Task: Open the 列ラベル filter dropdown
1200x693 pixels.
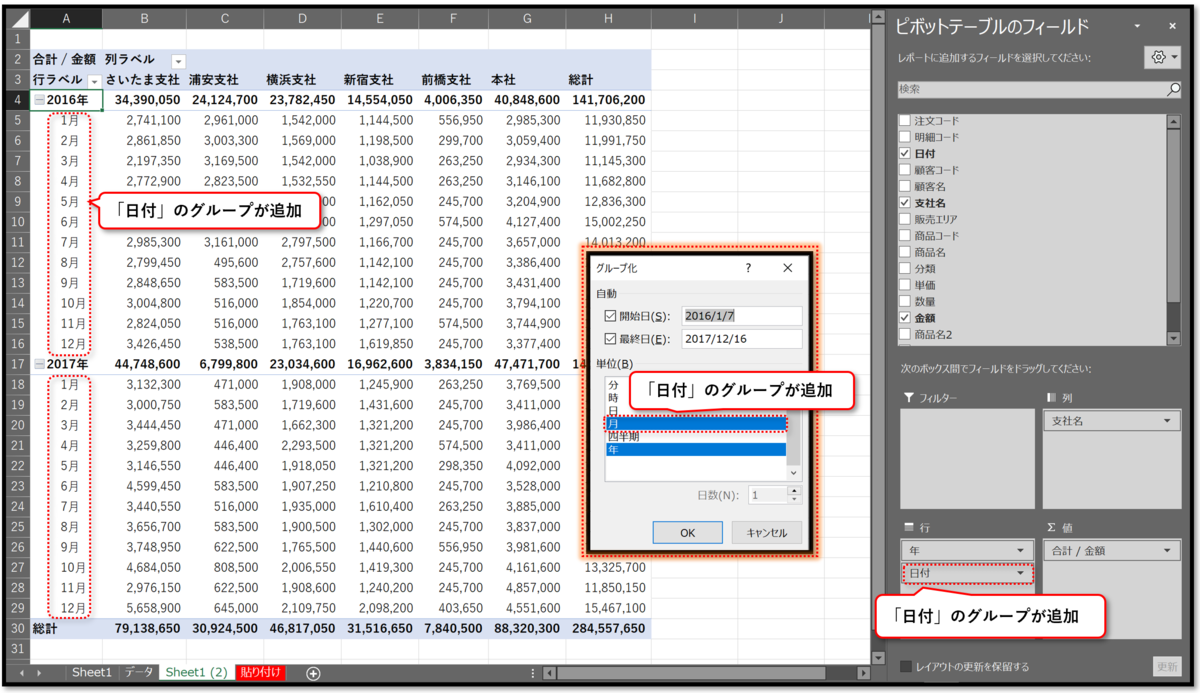Action: point(178,60)
